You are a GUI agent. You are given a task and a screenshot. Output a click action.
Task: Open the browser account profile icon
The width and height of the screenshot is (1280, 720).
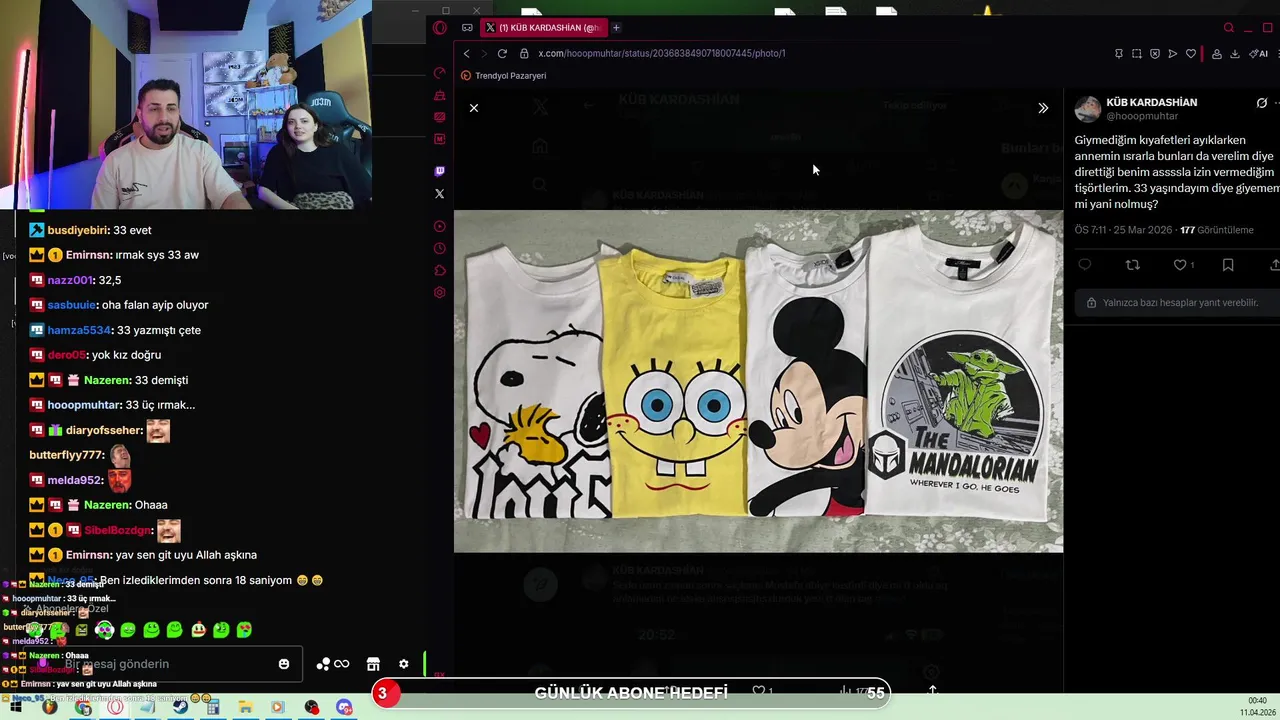(1217, 54)
